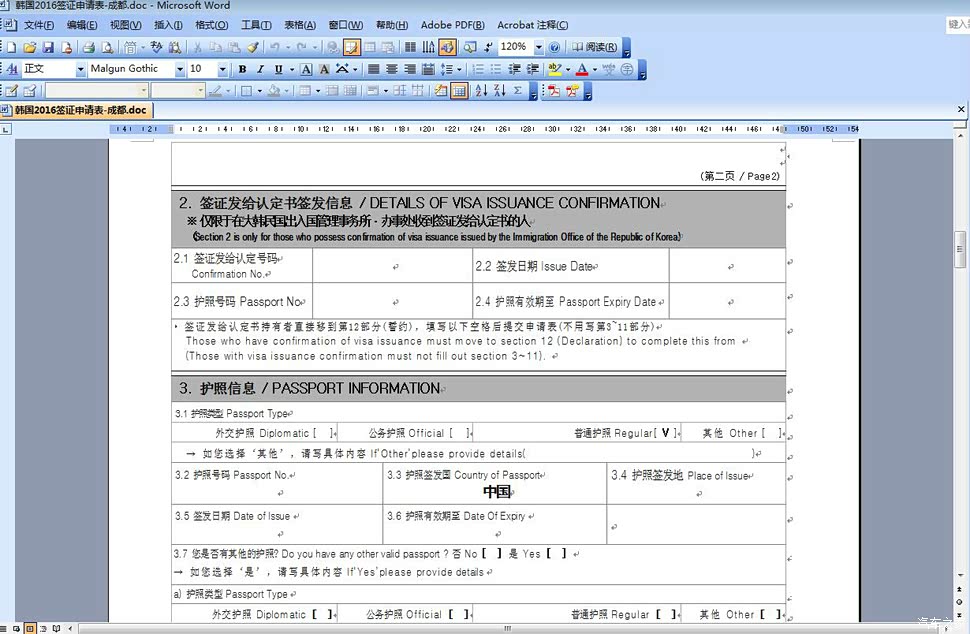Click the 阅读(R) reading mode button

pos(595,47)
